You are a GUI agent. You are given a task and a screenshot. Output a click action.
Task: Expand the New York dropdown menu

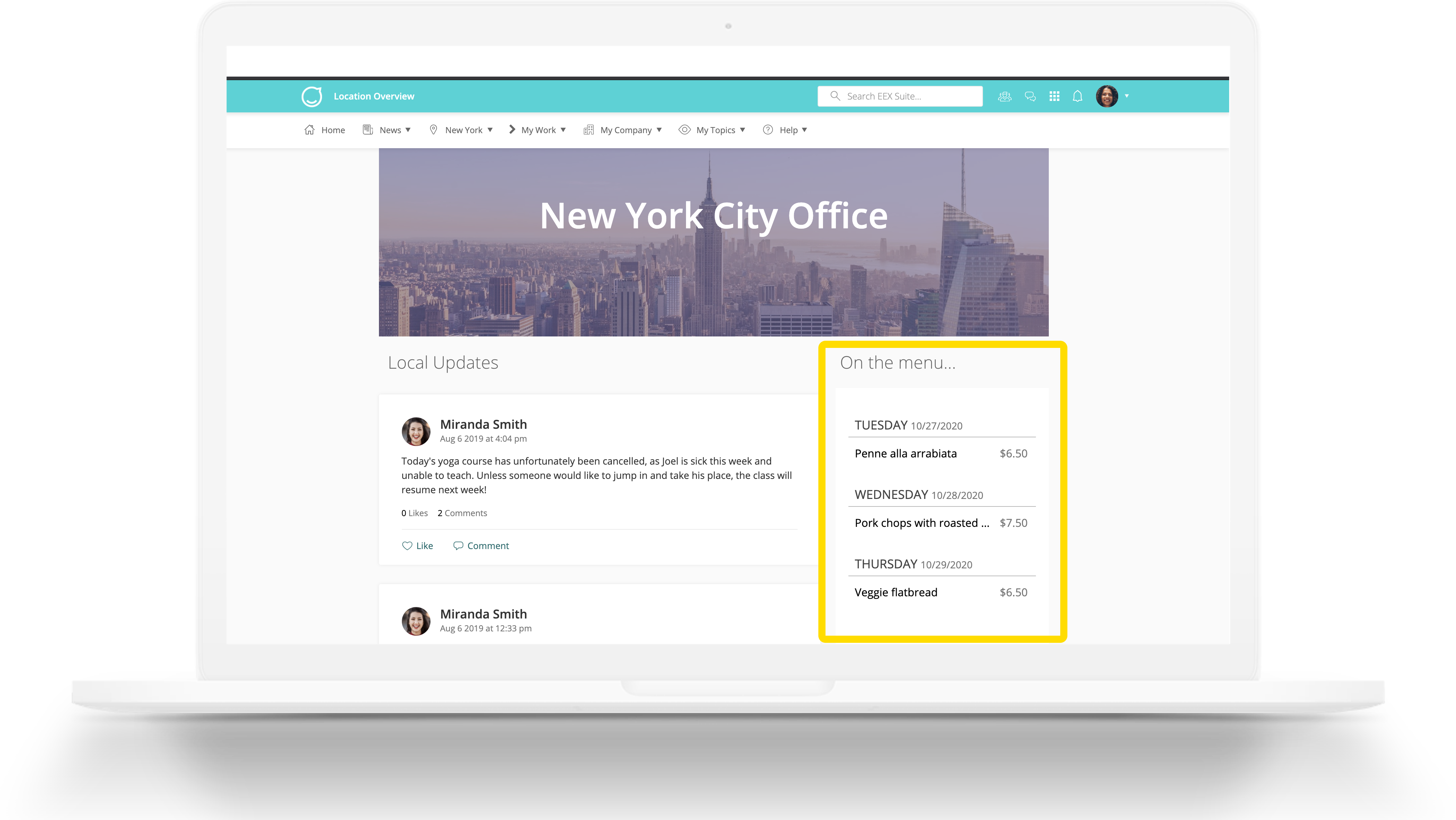[490, 130]
